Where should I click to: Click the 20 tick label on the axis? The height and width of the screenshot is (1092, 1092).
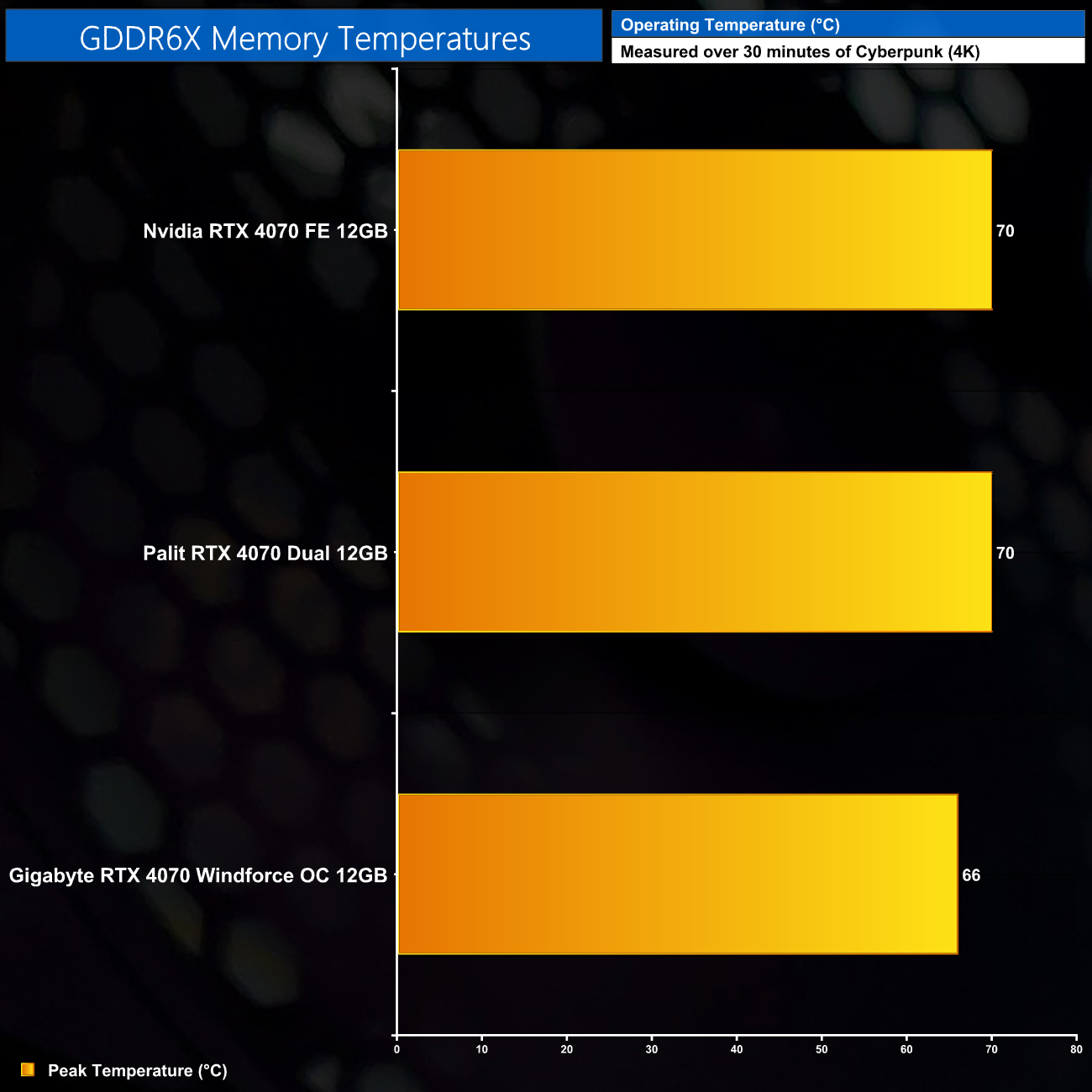567,1049
